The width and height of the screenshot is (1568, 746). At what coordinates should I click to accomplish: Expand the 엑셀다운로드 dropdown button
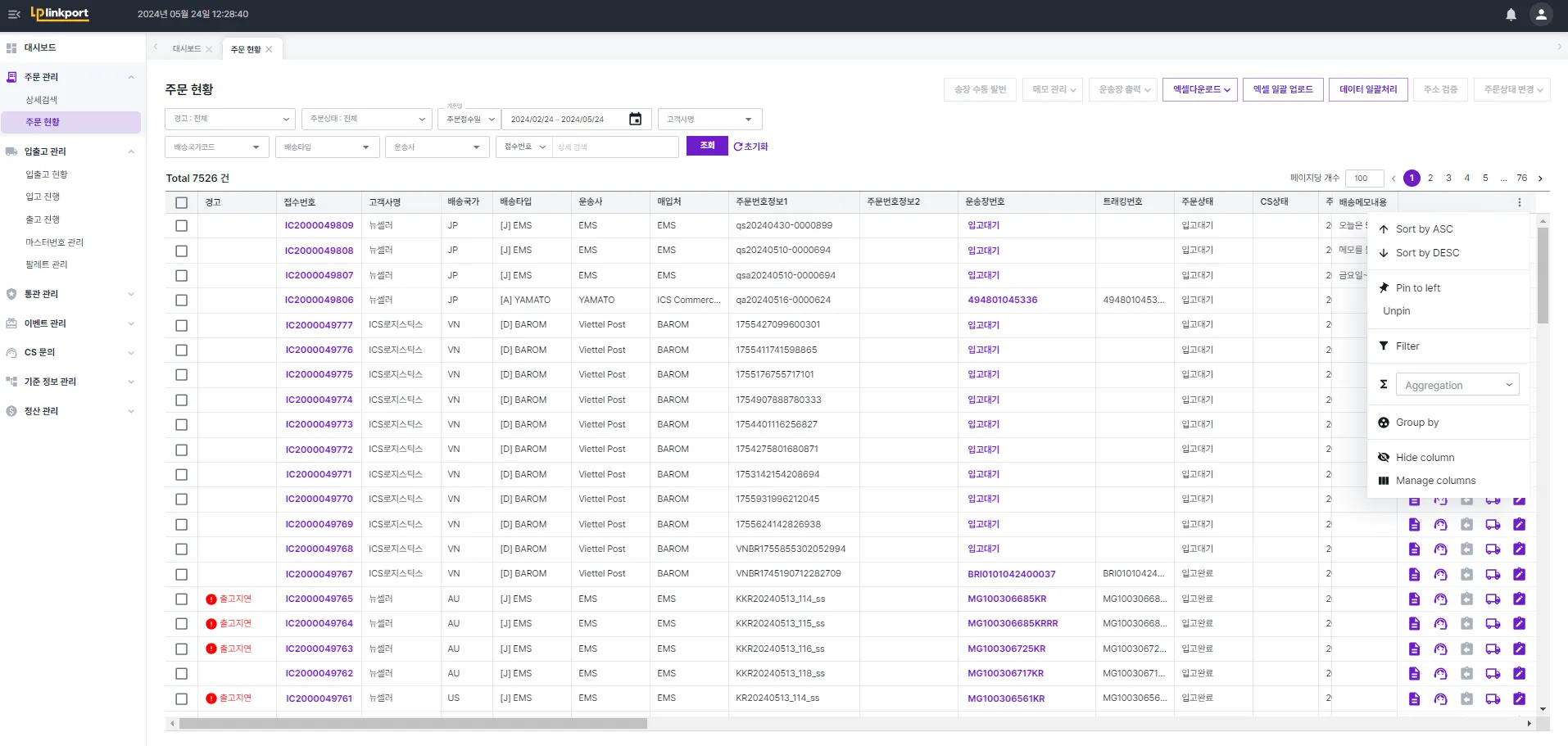(1199, 90)
